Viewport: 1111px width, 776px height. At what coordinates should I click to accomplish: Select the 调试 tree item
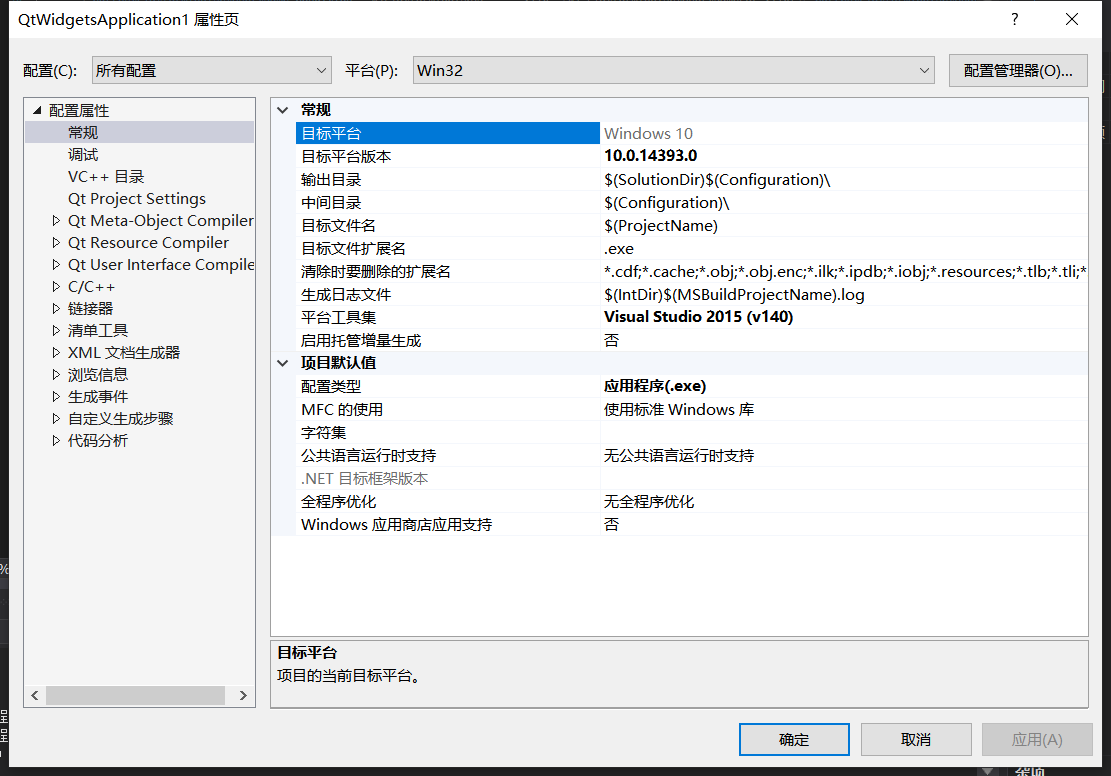tap(83, 153)
